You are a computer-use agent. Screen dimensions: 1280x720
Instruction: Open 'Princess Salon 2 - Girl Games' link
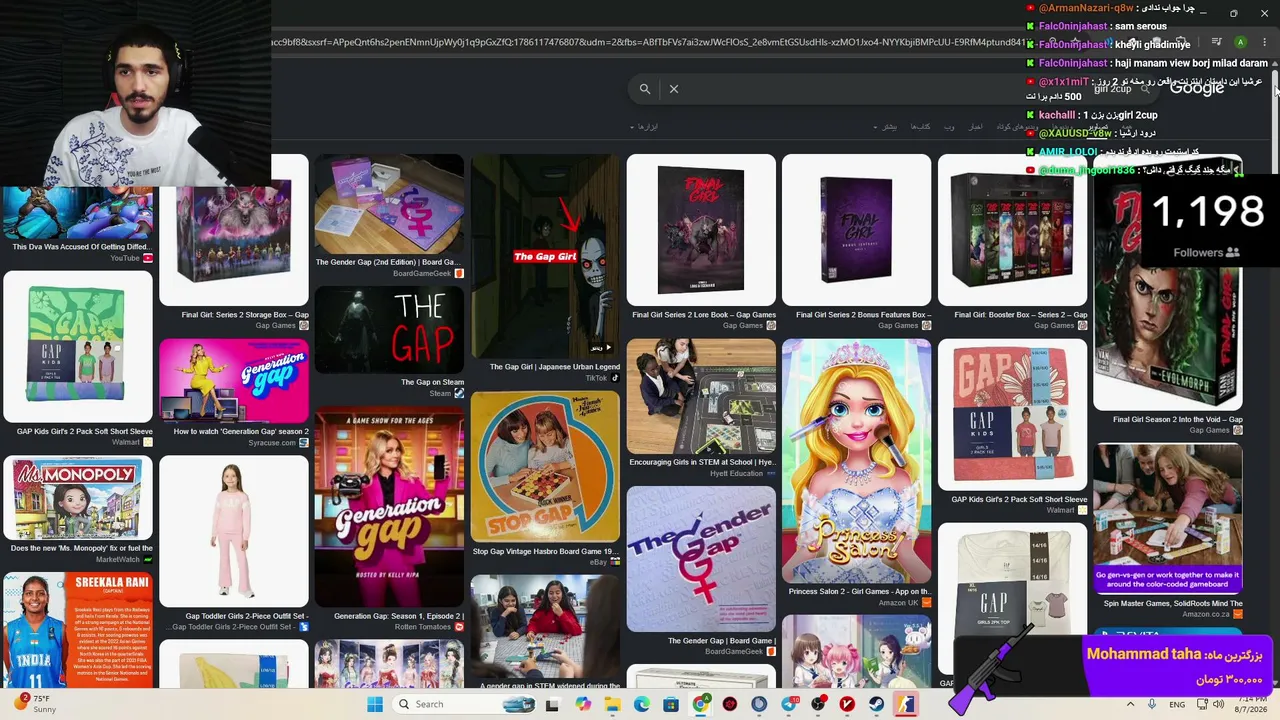(859, 591)
